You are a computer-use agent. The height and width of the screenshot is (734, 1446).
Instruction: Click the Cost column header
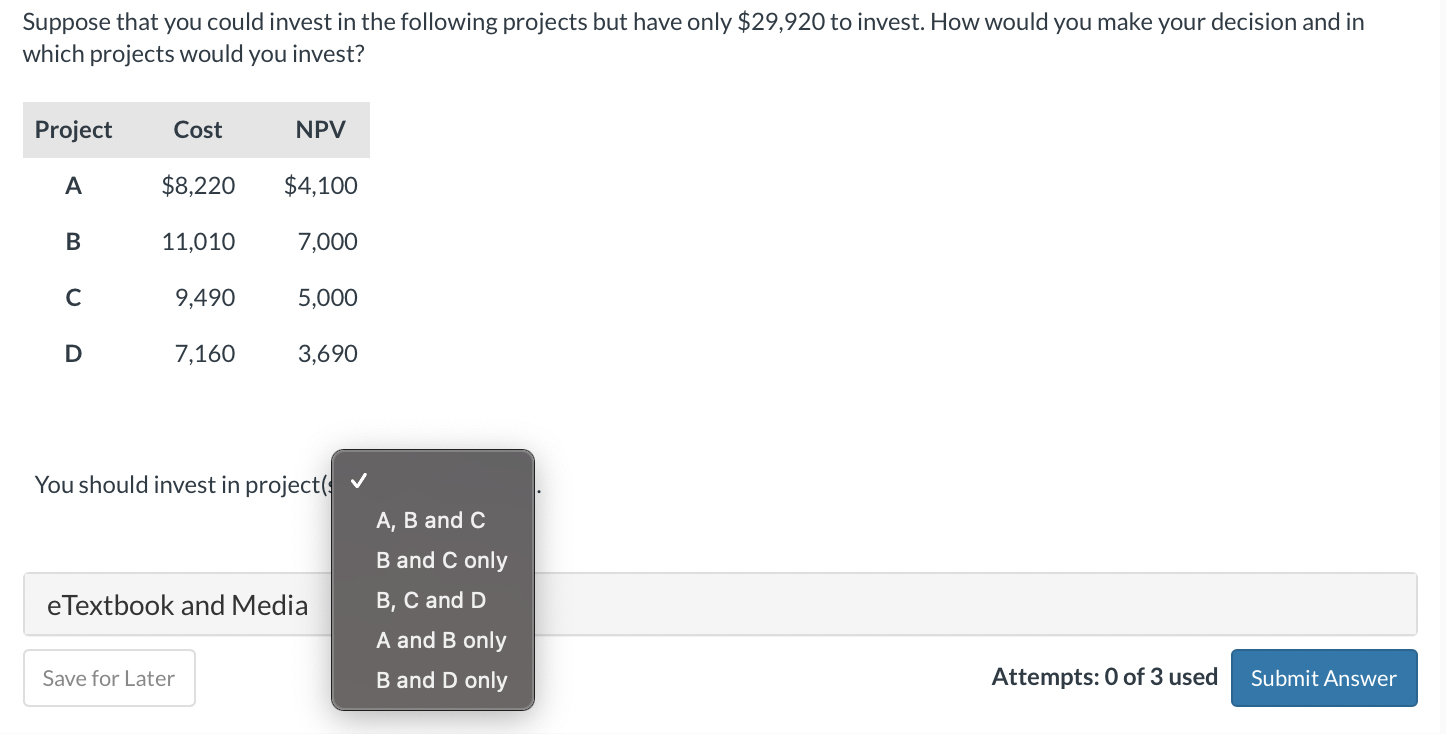click(197, 129)
